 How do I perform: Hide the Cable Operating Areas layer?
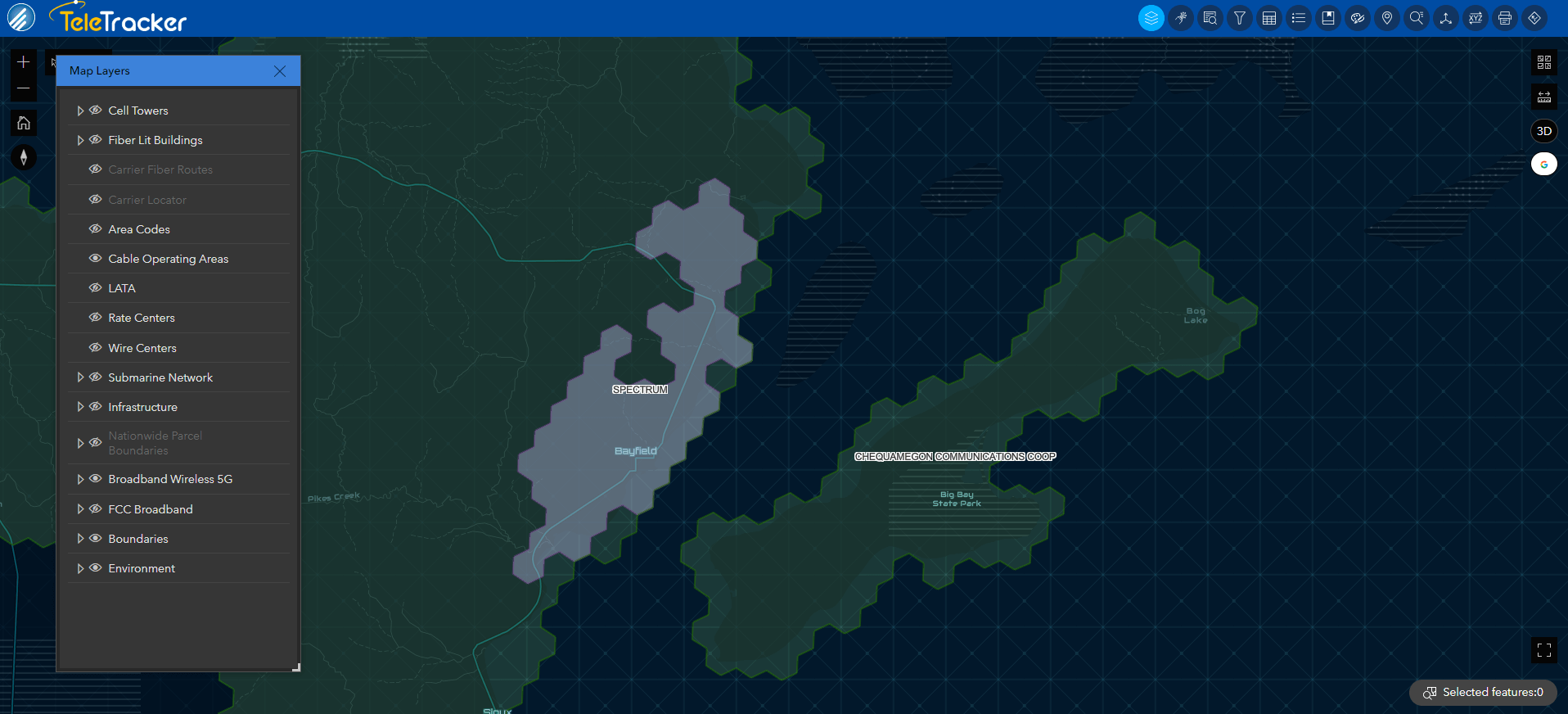(96, 259)
